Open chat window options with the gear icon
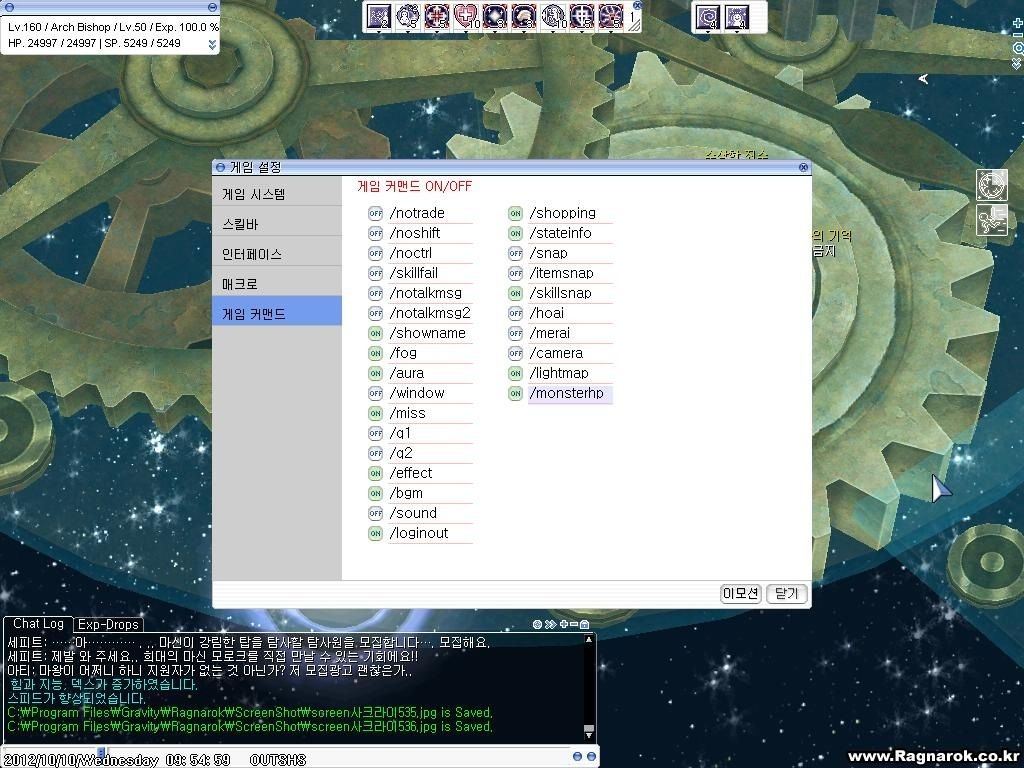The height and width of the screenshot is (768, 1024). [x=537, y=624]
